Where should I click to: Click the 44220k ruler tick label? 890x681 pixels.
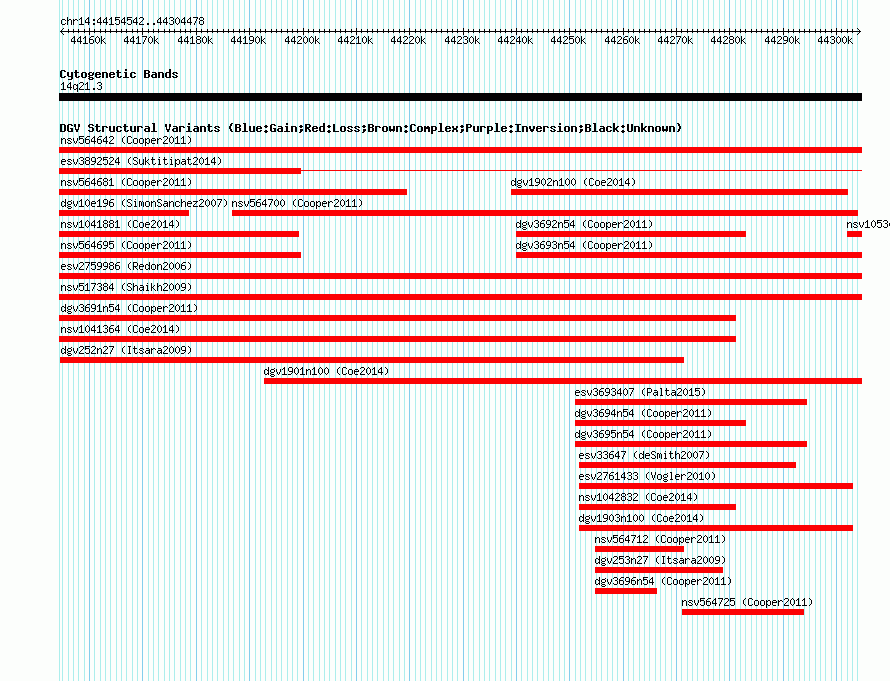click(408, 40)
